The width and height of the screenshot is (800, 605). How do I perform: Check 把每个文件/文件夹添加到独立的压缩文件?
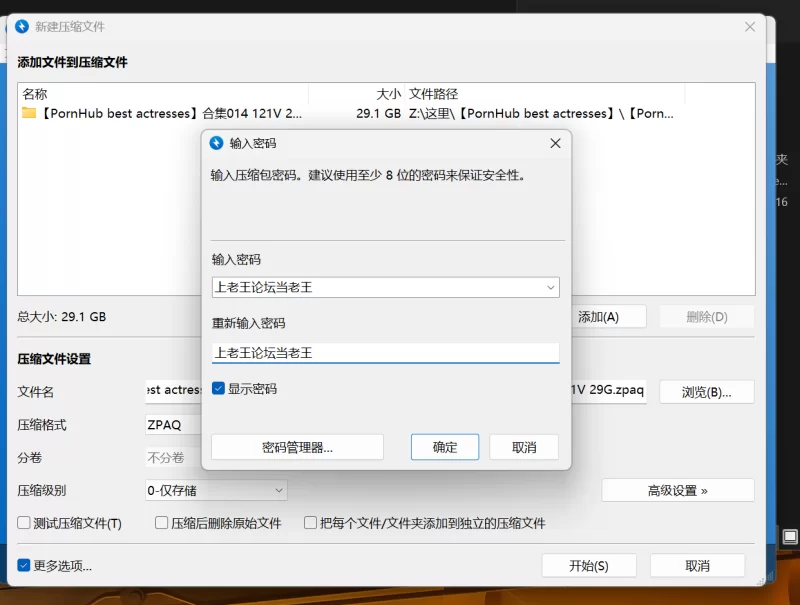[x=310, y=523]
